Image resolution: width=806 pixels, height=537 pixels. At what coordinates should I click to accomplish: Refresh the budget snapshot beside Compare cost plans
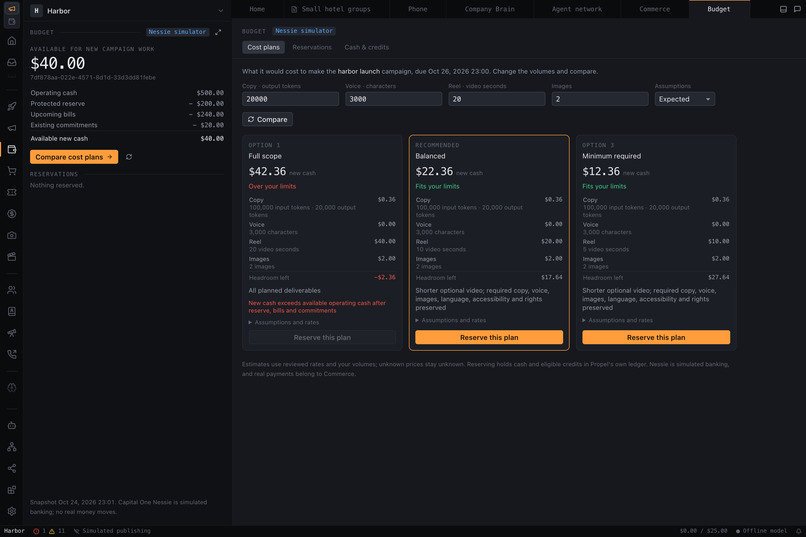(x=129, y=157)
